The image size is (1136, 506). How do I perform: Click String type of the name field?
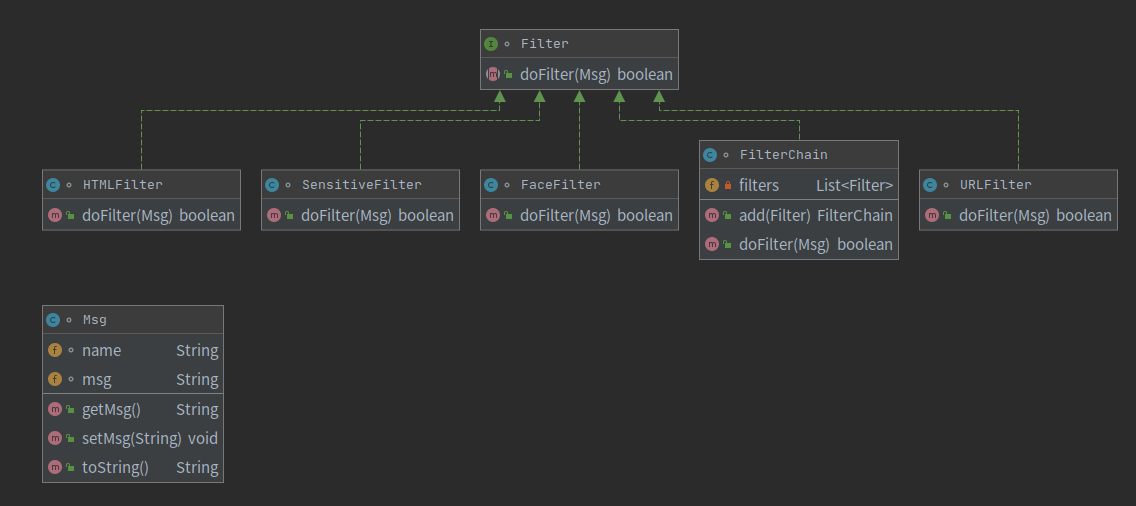point(197,351)
